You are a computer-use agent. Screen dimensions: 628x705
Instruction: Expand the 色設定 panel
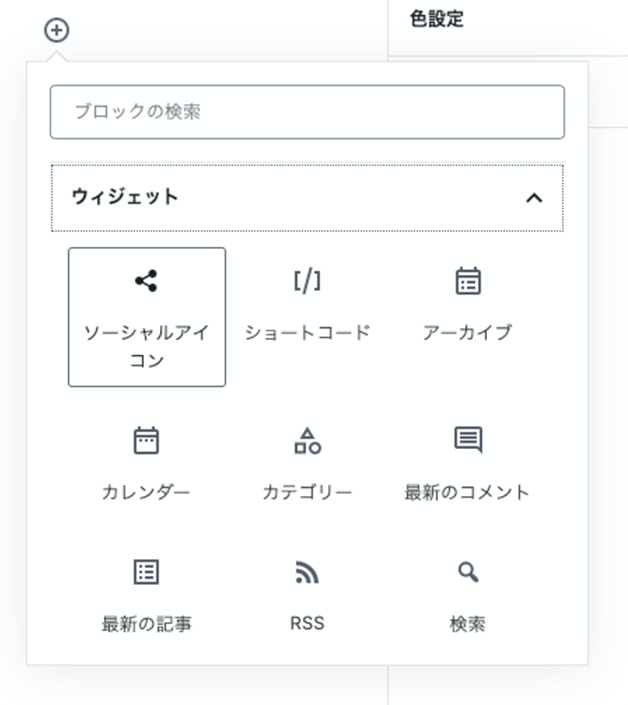point(437,19)
